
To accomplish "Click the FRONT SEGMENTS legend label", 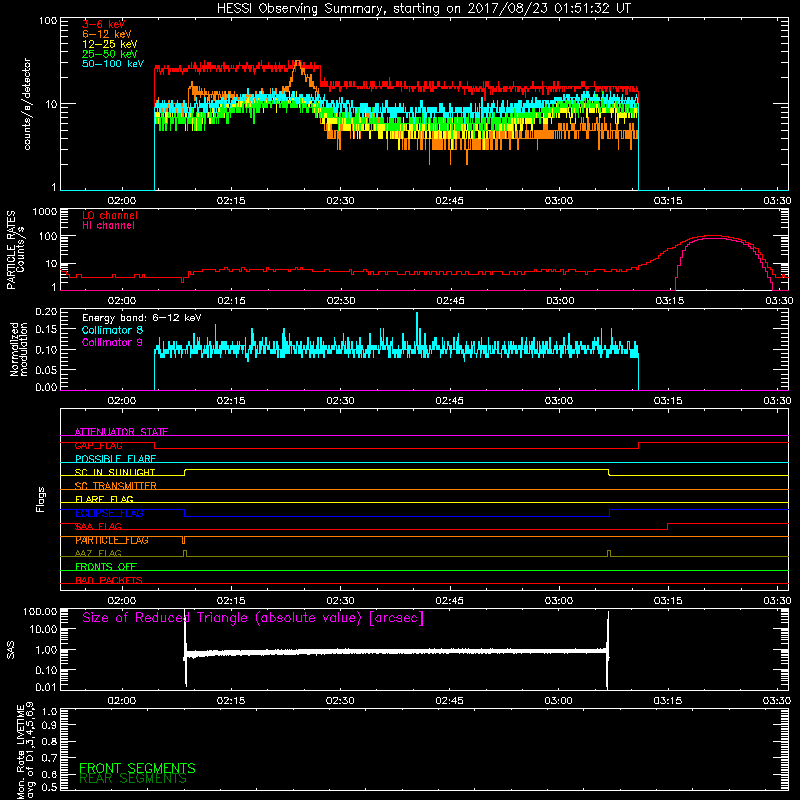I will (137, 768).
